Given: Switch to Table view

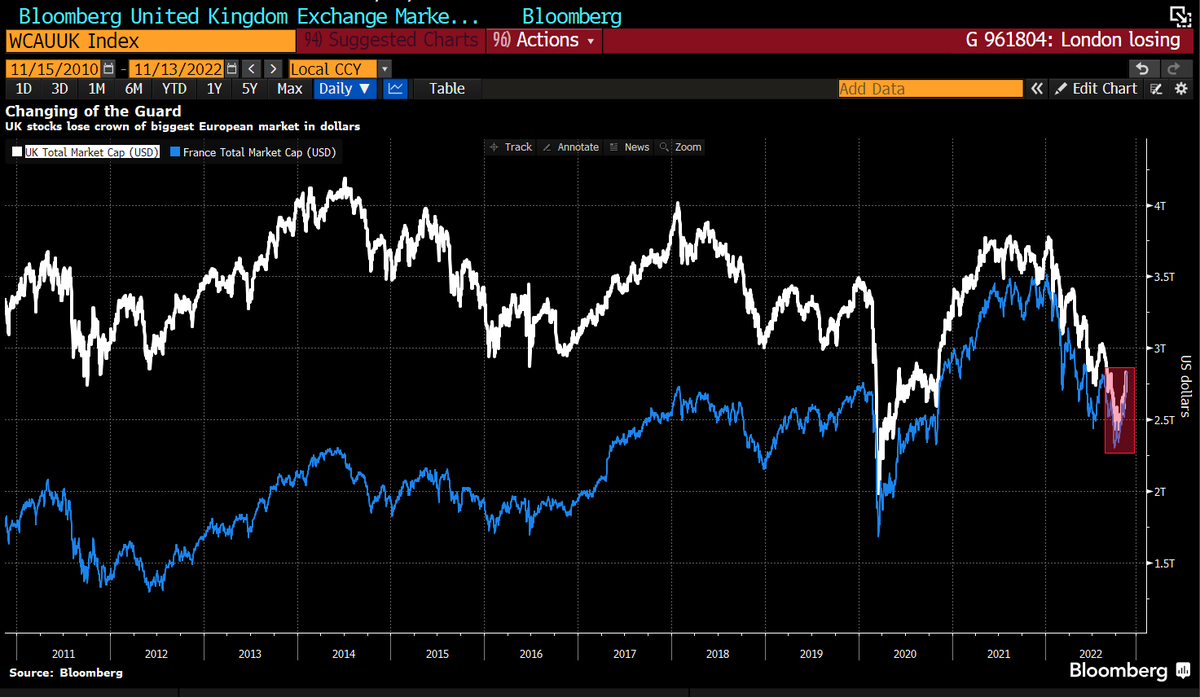Looking at the screenshot, I should [x=447, y=89].
